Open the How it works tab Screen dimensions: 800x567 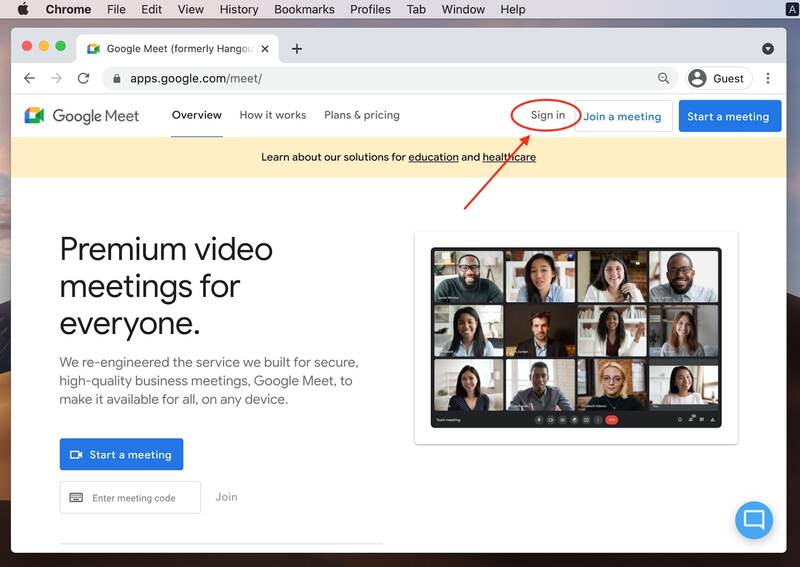point(273,115)
